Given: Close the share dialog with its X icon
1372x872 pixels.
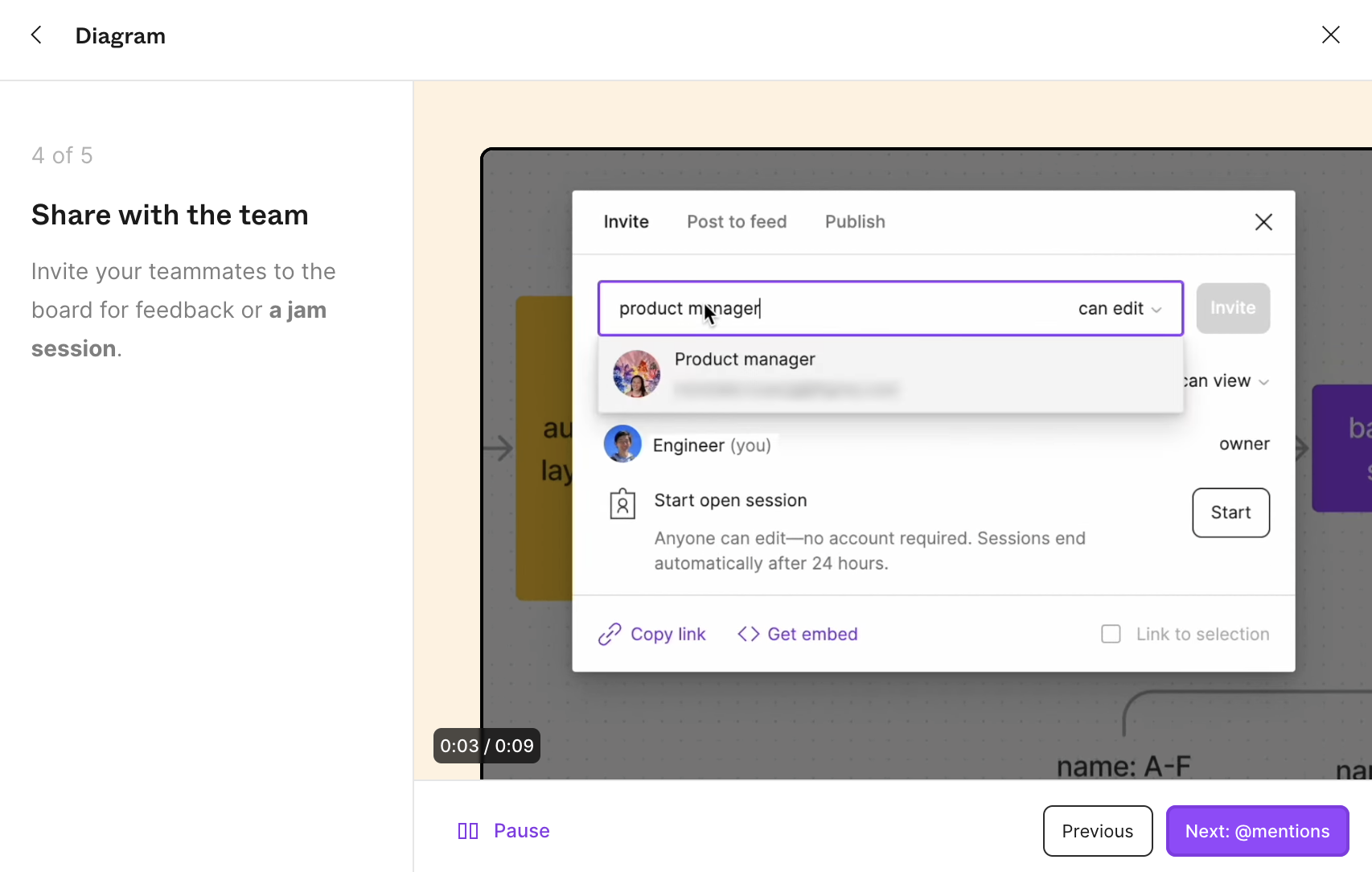Looking at the screenshot, I should (1263, 222).
